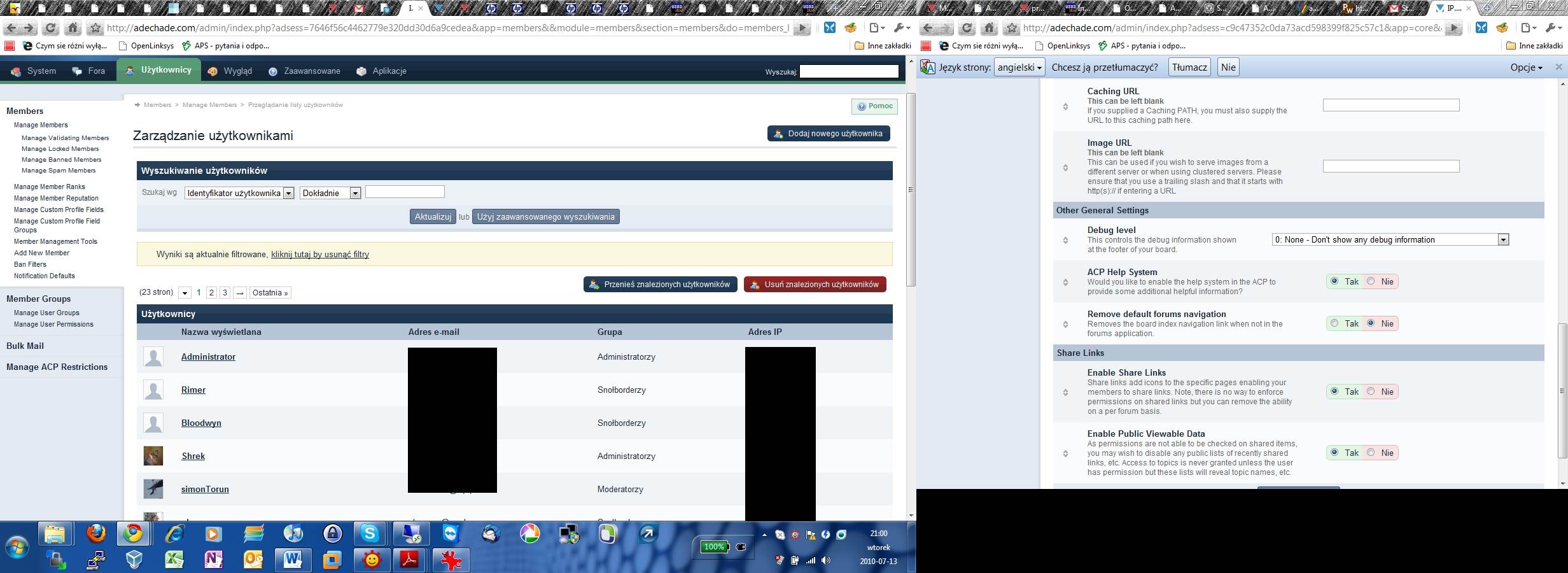
Task: Open the wrench menu in the left browser
Action: [x=901, y=28]
